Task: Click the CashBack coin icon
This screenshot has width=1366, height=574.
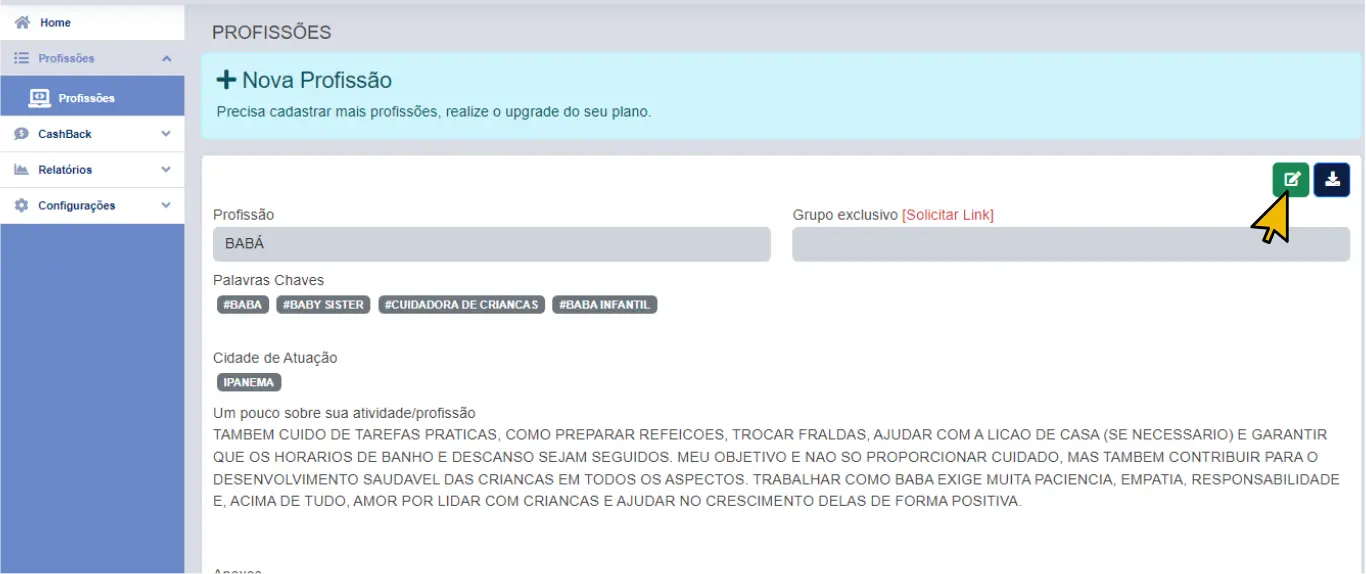Action: click(x=22, y=134)
